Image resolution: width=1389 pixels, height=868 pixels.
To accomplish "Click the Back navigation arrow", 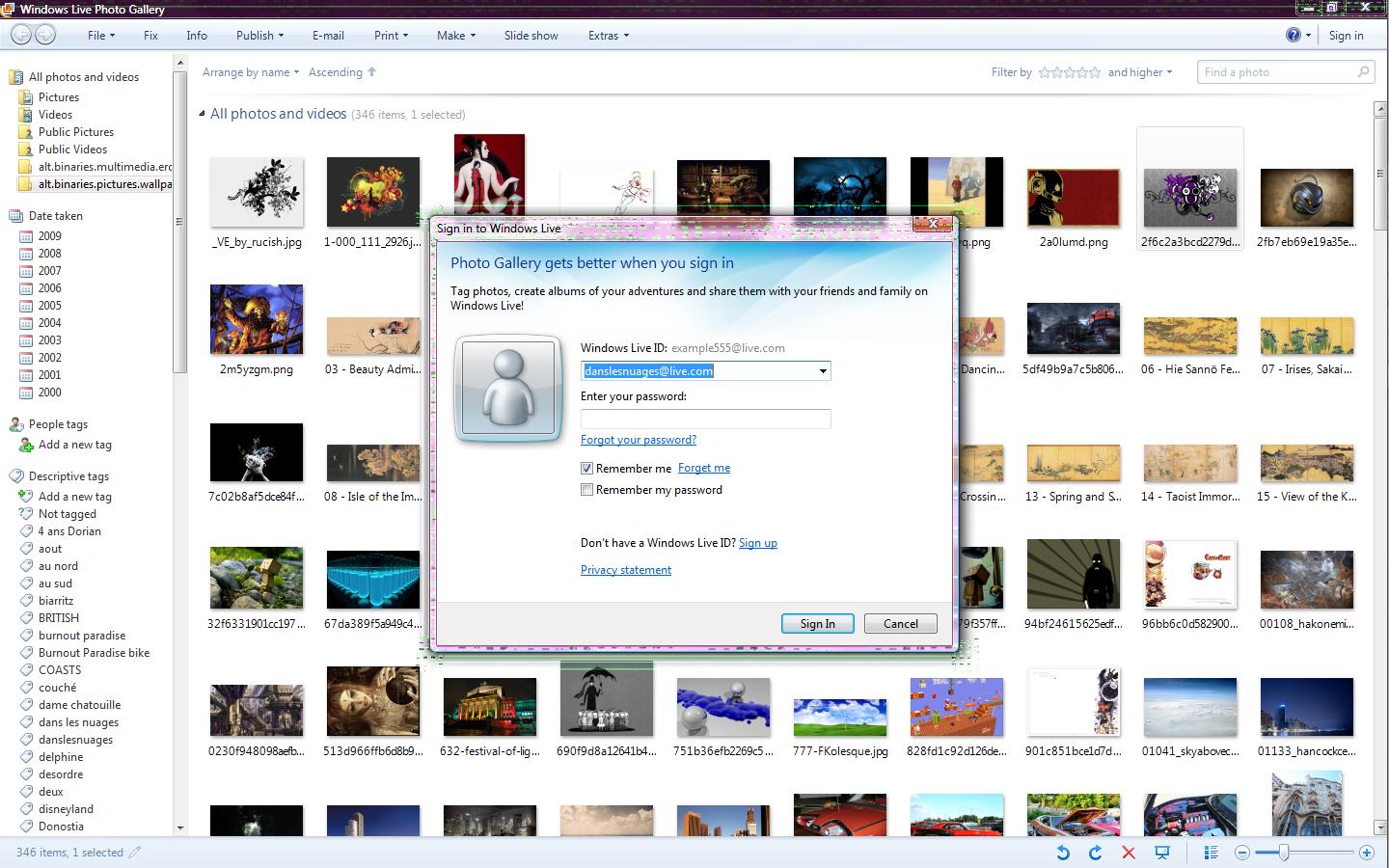I will point(21,35).
